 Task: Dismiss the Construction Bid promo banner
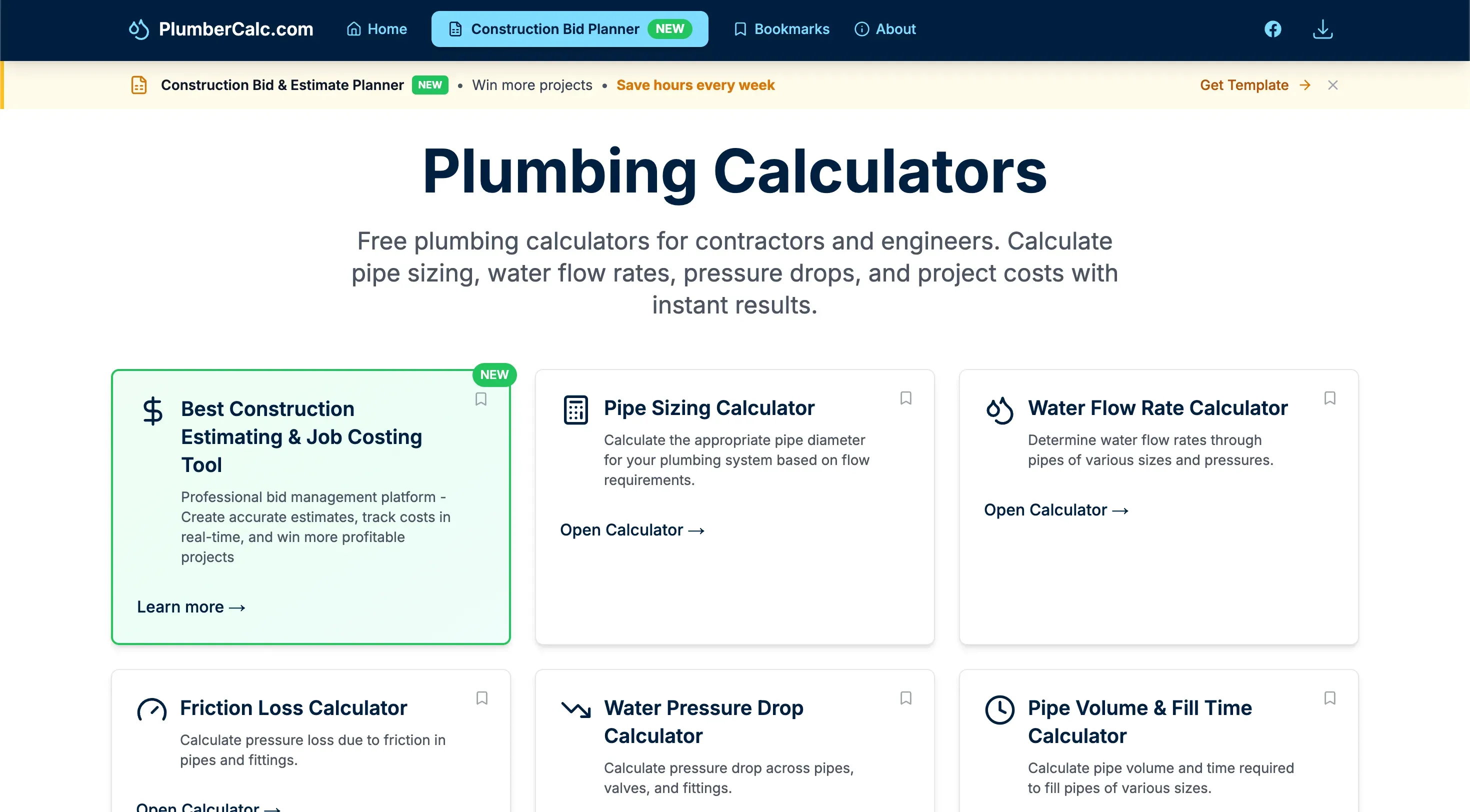1332,85
